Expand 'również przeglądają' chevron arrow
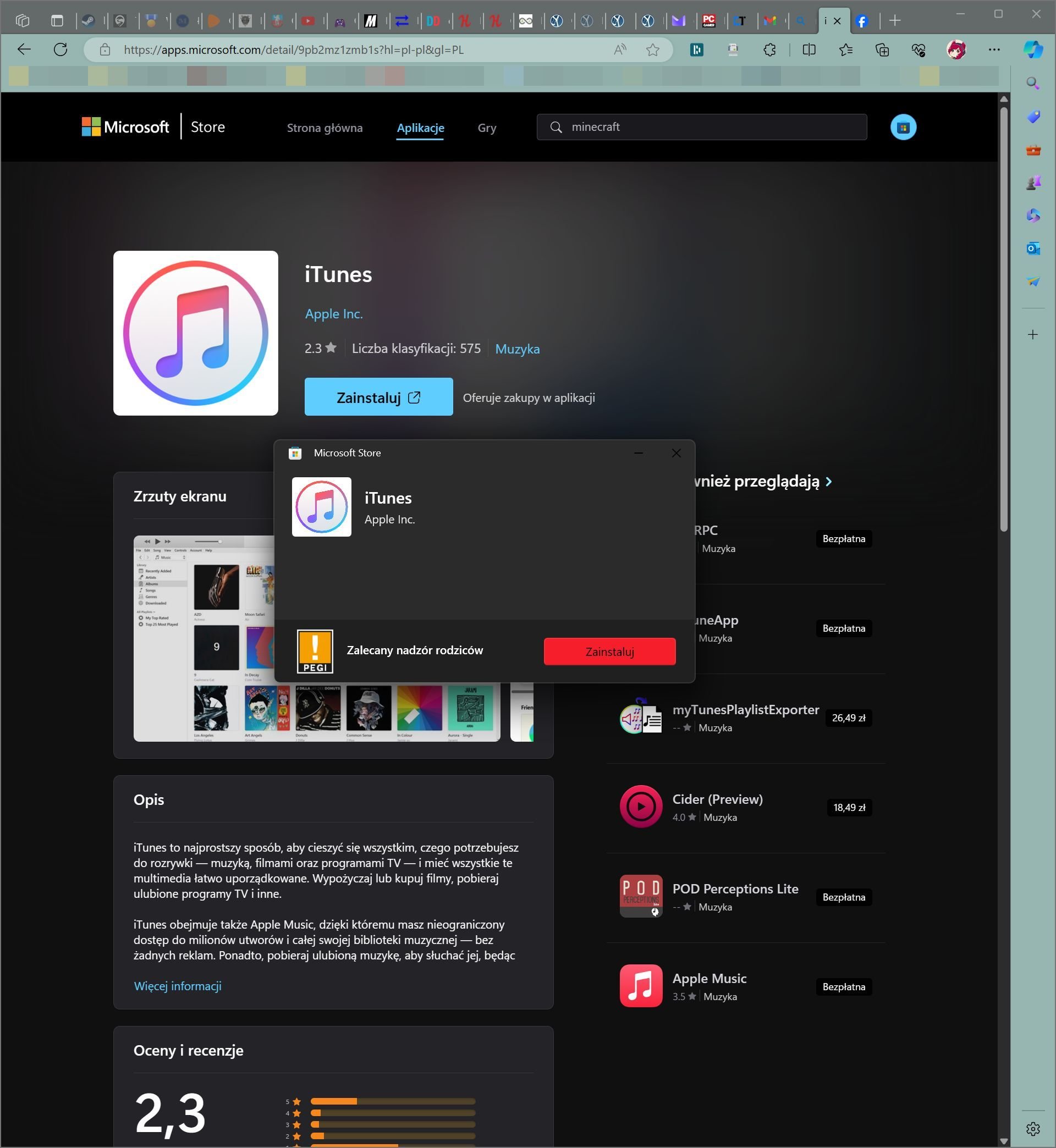Image resolution: width=1056 pixels, height=1148 pixels. [x=829, y=482]
